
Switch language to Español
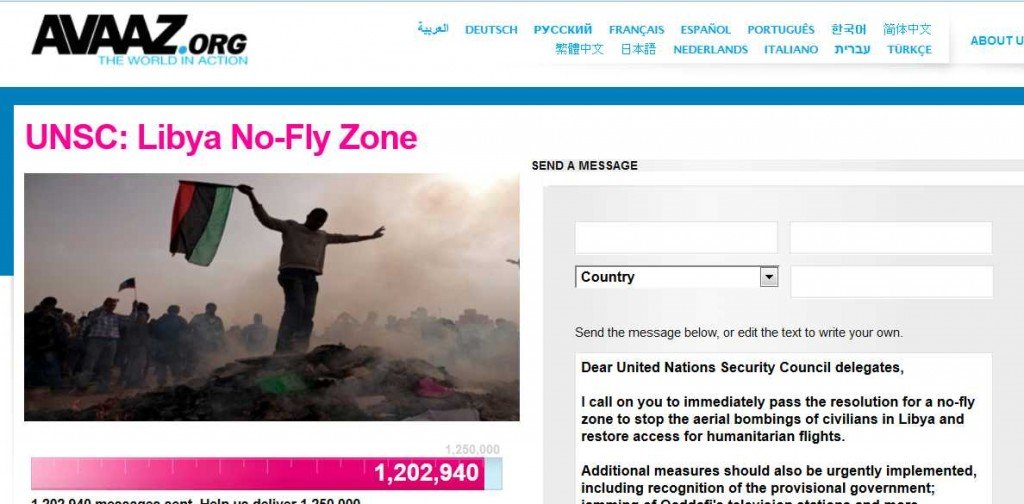706,30
